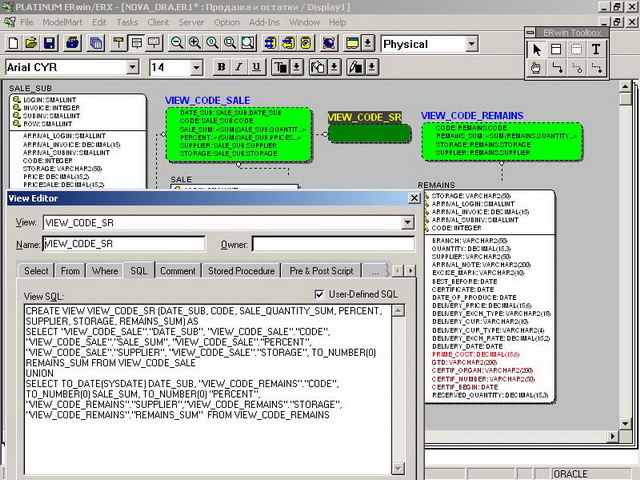Image resolution: width=640 pixels, height=480 pixels.
Task: Select the table tool in ERwin Toolbox
Action: tap(556, 50)
